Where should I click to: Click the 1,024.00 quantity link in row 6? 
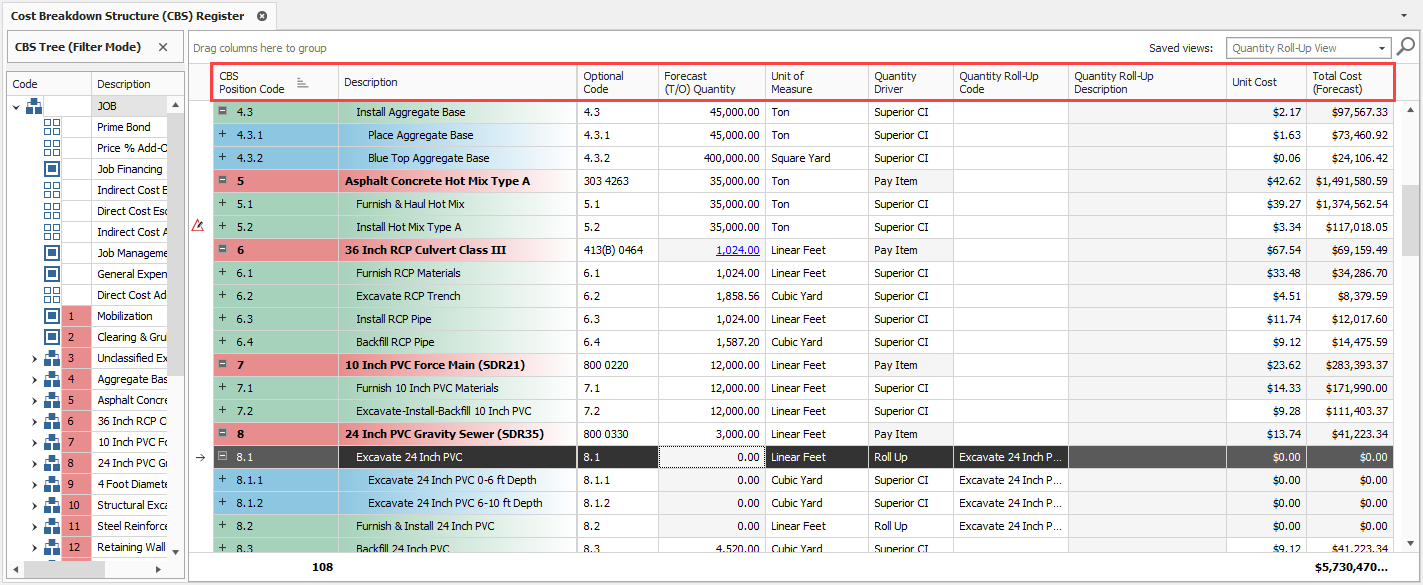(737, 250)
